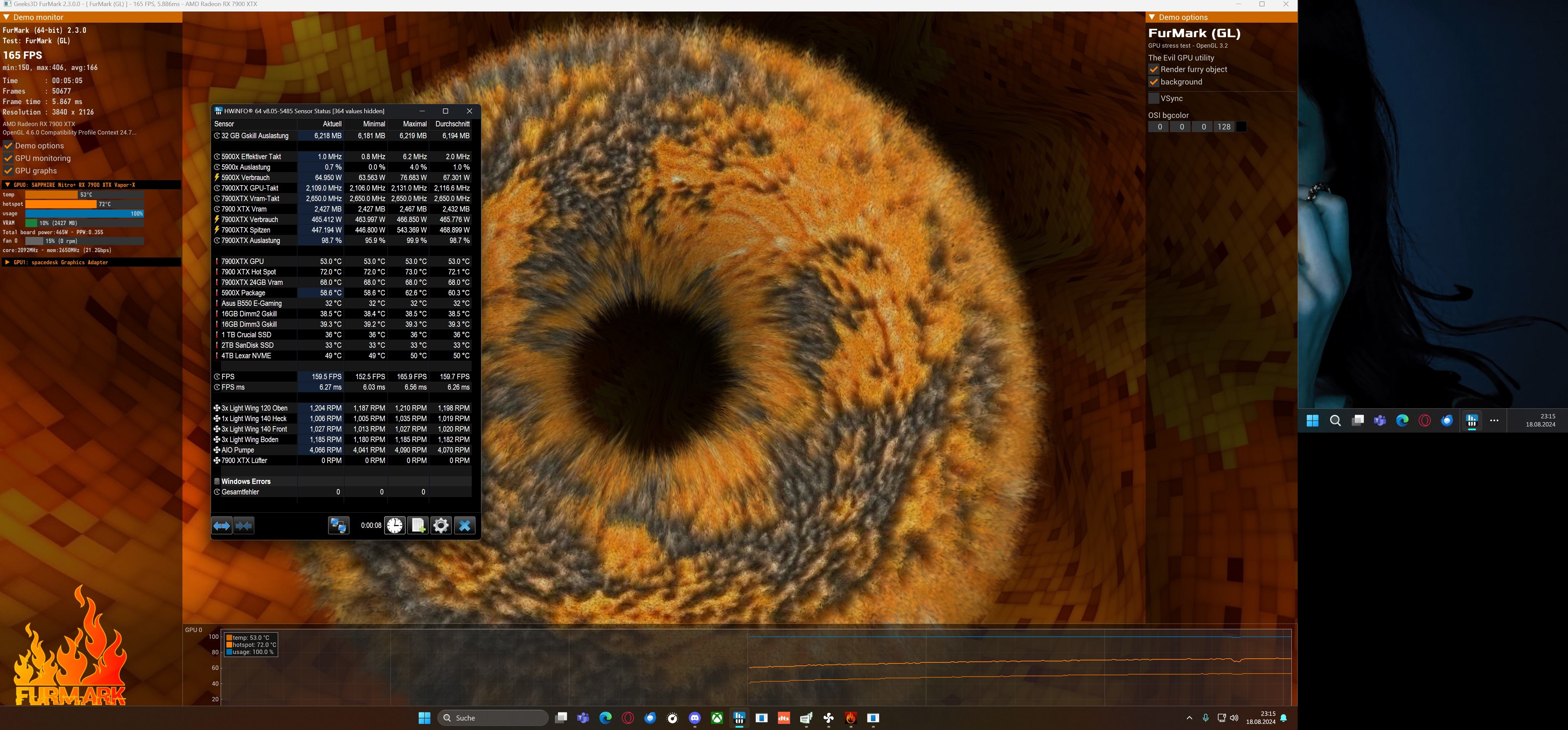The height and width of the screenshot is (730, 1568).
Task: Start HWiNFO logging with document-plus icon
Action: click(418, 526)
